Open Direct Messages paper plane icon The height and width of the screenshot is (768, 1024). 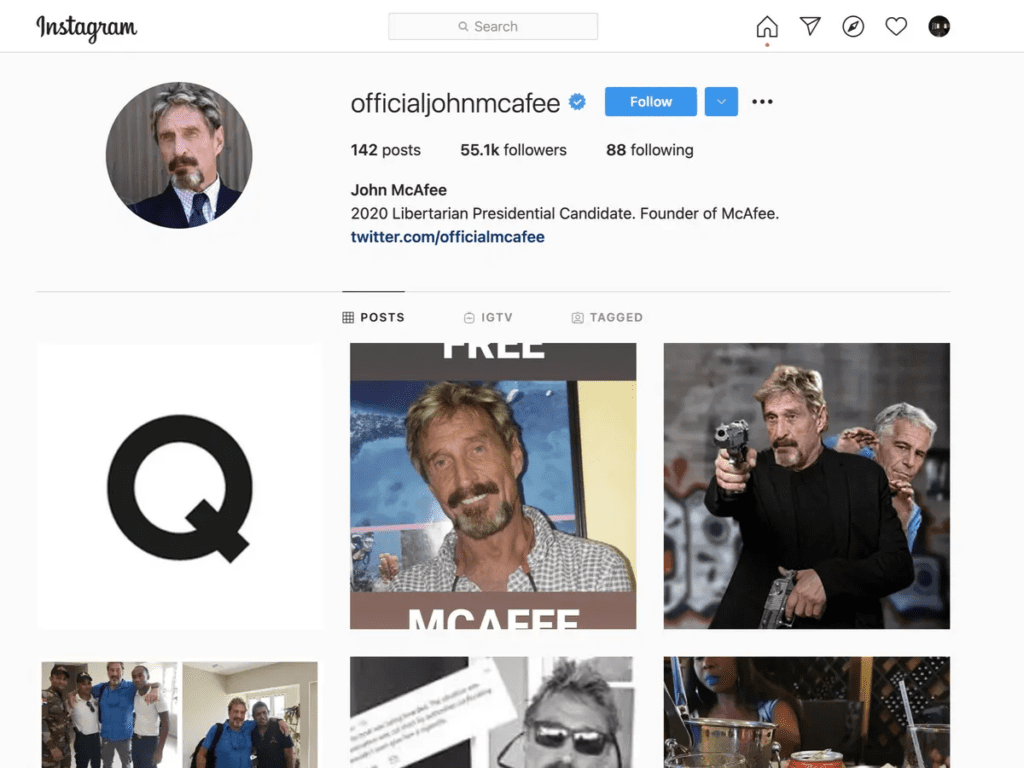pos(809,26)
